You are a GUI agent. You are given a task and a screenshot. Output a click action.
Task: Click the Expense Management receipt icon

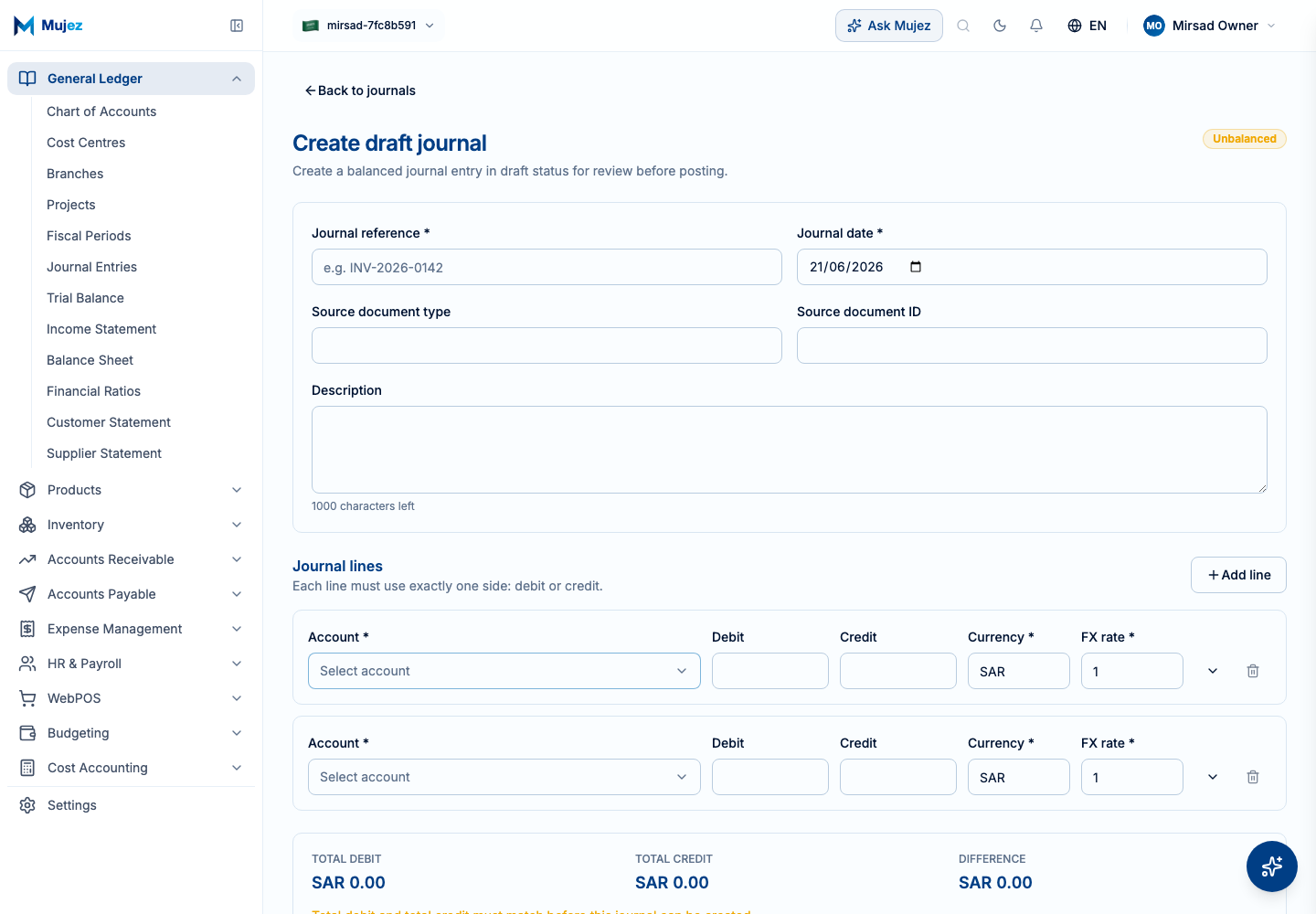(27, 629)
